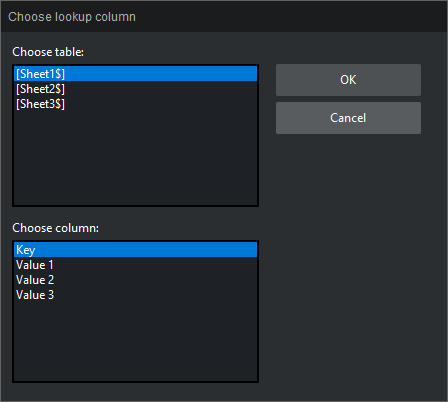Viewport: 448px width, 402px height.
Task: Choose [Sheet2$] in the table list
Action: 135,89
